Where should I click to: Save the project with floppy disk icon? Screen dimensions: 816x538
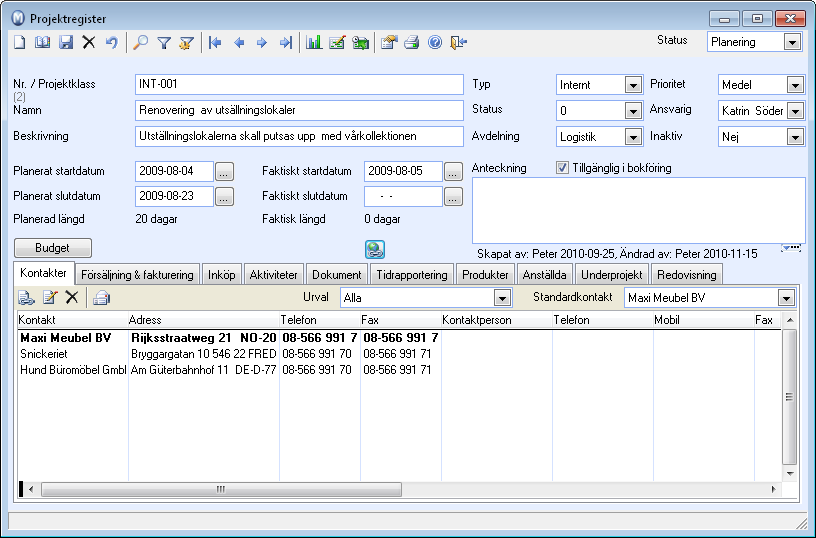pos(66,42)
